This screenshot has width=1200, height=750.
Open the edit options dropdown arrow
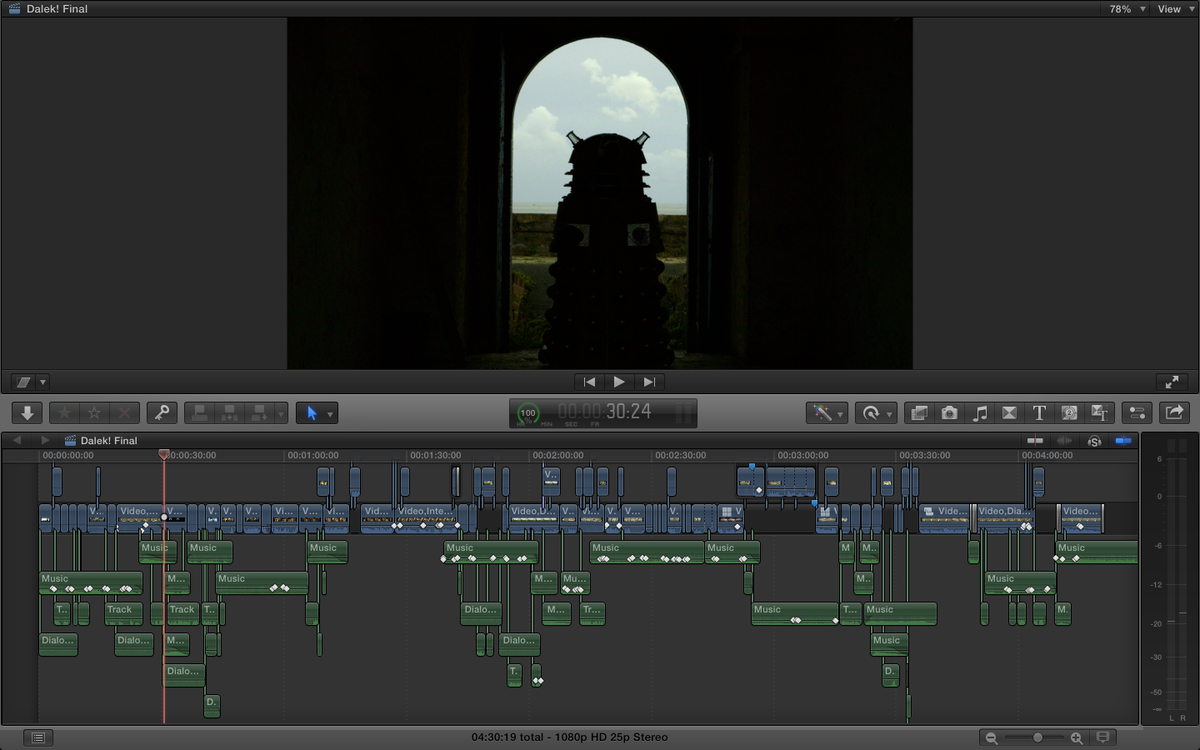(282, 413)
